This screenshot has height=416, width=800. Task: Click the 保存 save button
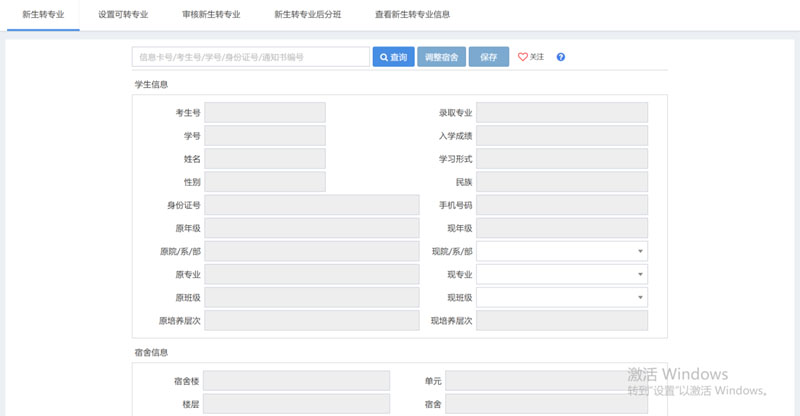click(488, 57)
